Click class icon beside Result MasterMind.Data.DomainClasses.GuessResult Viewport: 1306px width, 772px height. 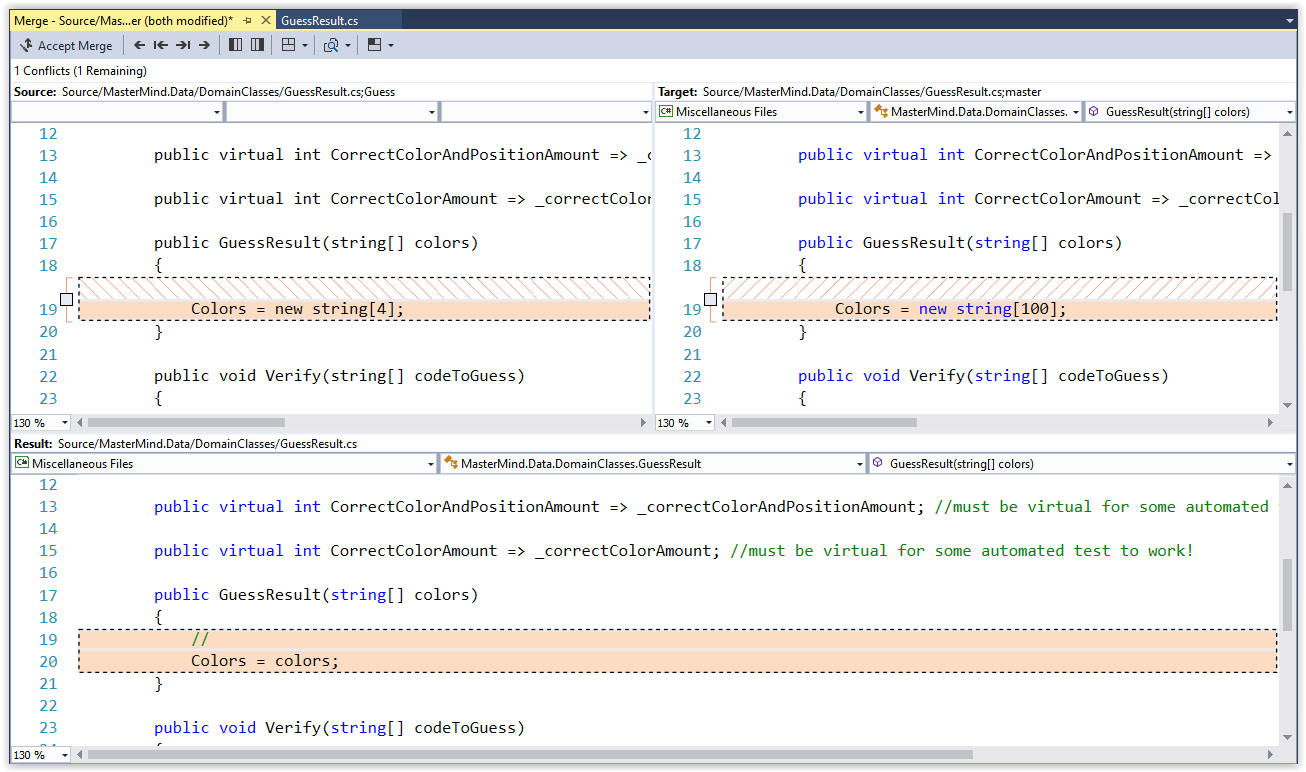451,464
